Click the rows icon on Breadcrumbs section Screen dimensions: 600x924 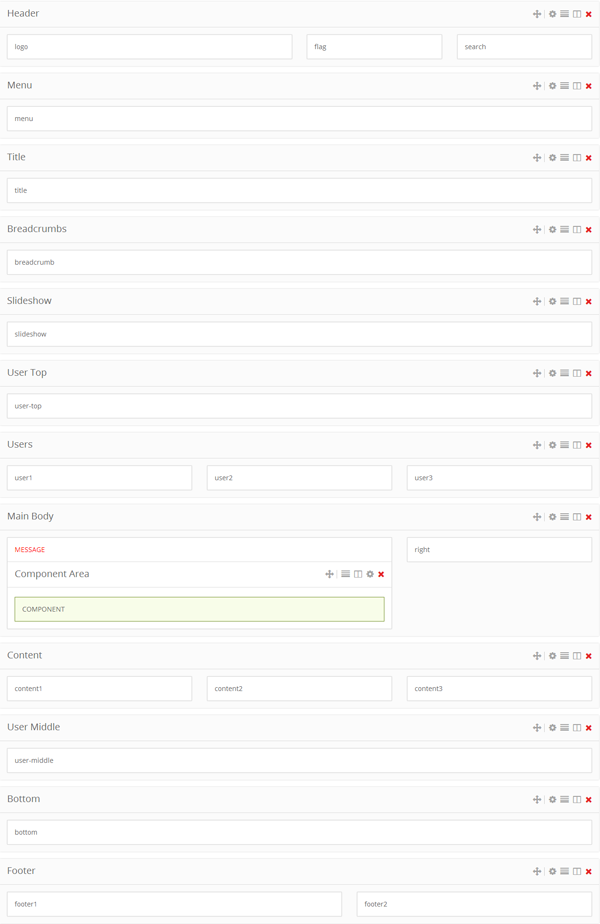click(x=565, y=229)
